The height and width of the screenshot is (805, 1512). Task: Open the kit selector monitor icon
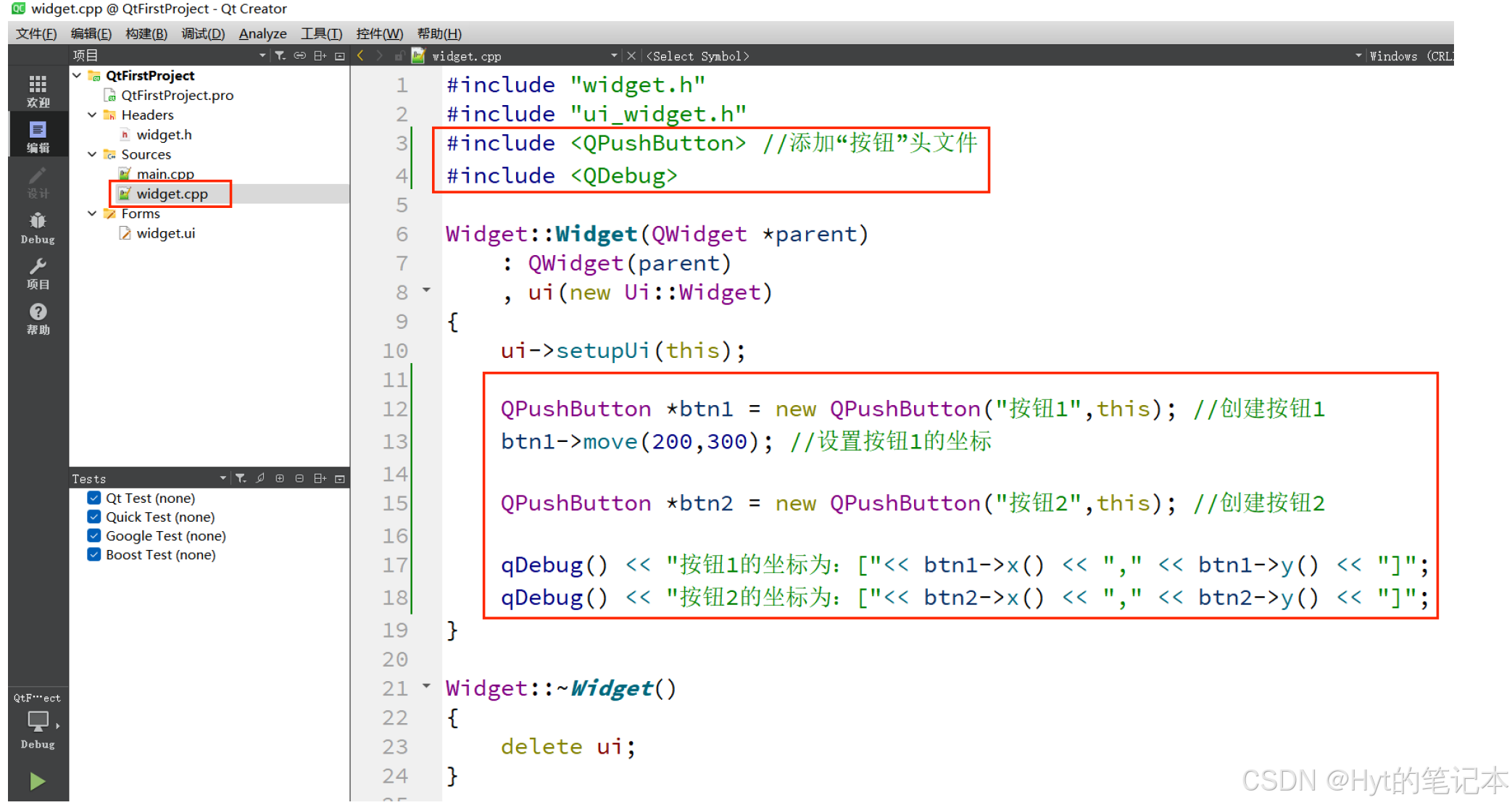[x=38, y=721]
